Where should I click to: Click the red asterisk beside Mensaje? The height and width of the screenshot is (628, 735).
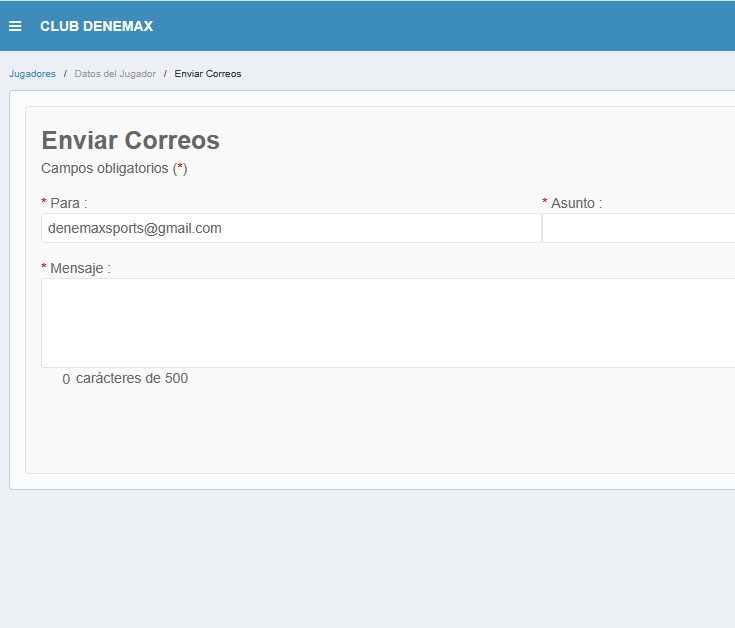[x=44, y=268]
